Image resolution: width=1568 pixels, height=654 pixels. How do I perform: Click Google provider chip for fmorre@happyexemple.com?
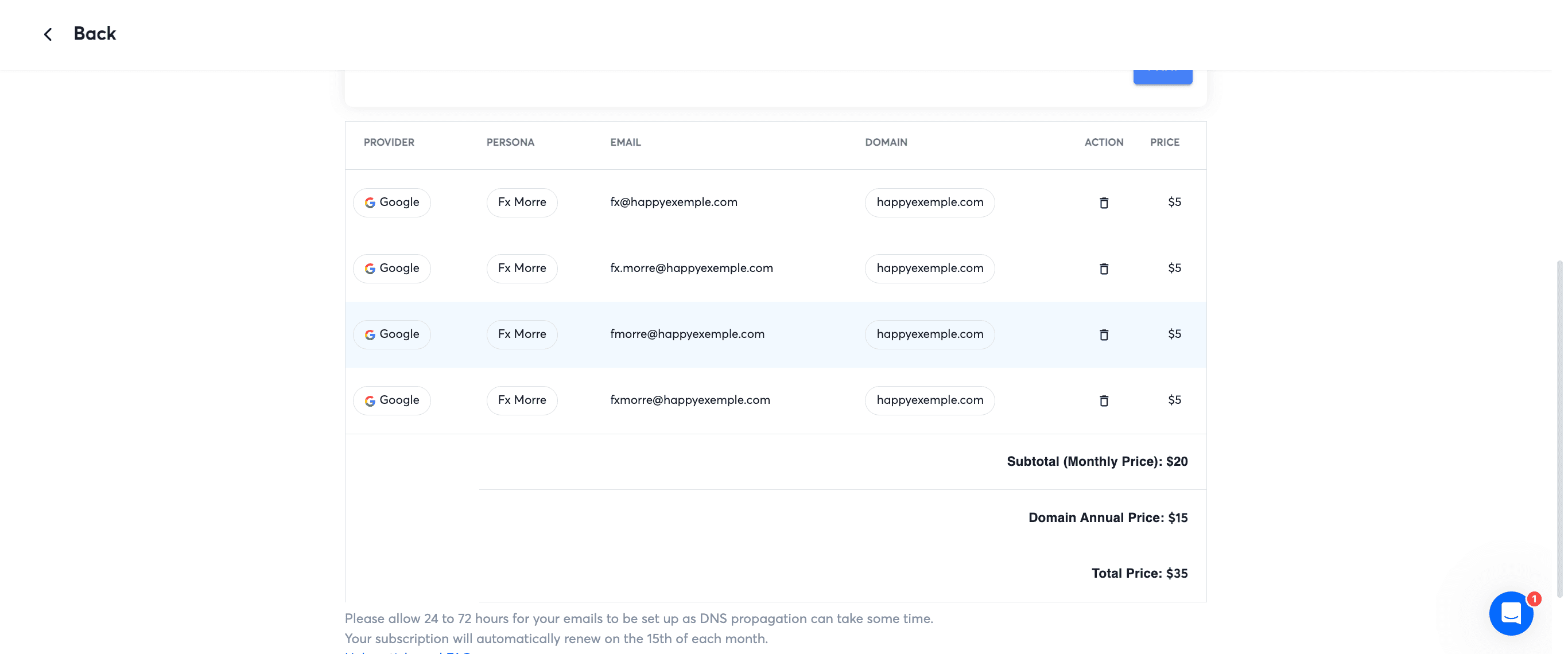(391, 334)
